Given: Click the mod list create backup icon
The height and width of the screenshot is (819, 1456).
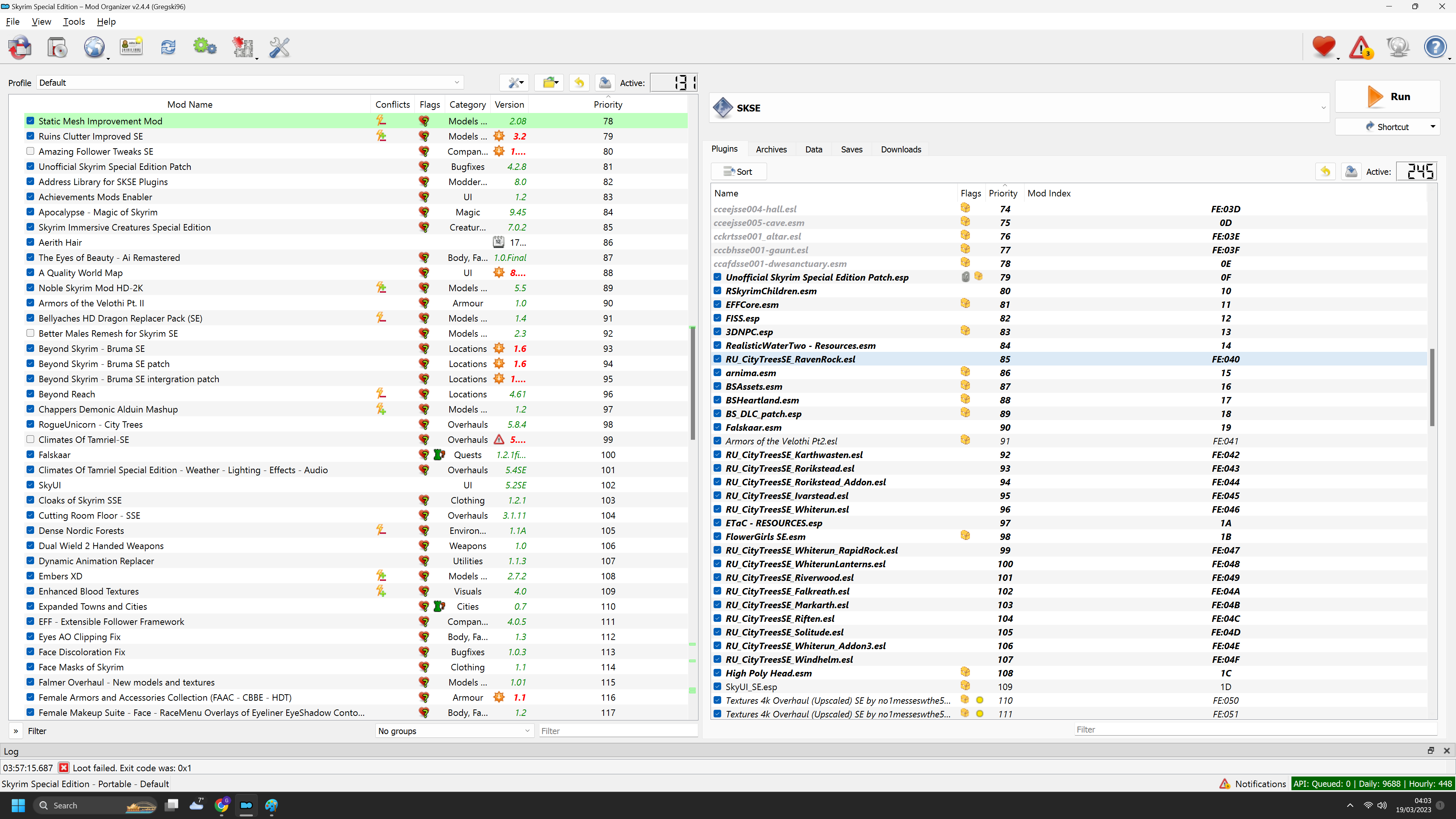Looking at the screenshot, I should tap(605, 83).
